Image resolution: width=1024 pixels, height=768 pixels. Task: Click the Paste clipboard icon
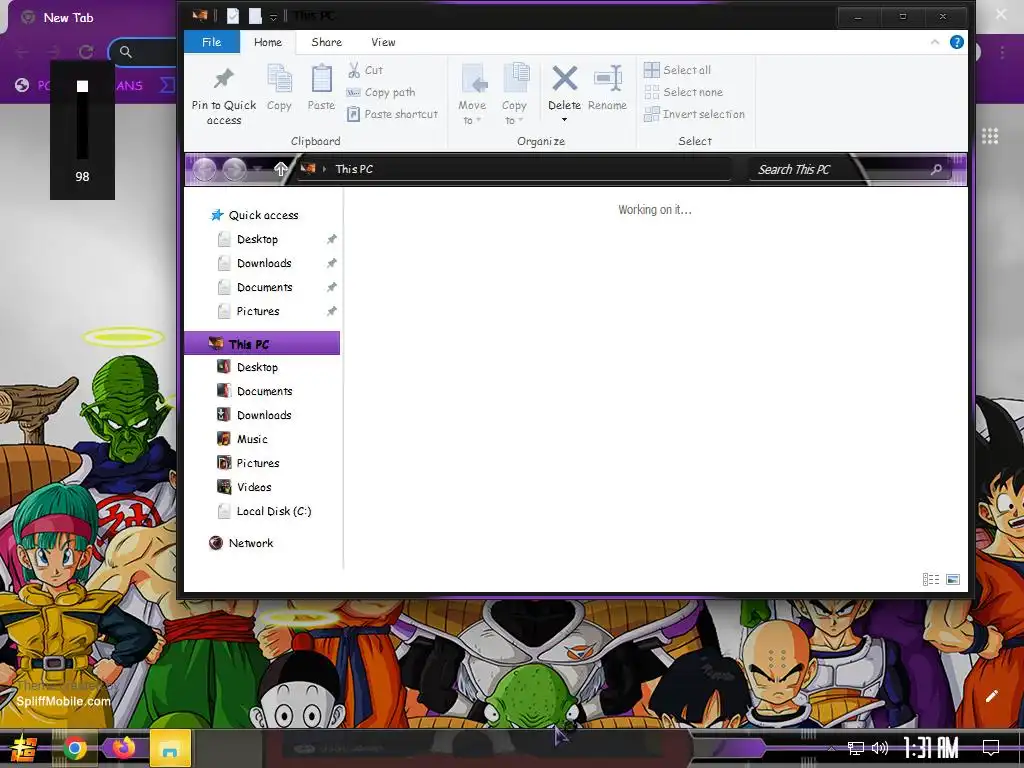tap(321, 79)
